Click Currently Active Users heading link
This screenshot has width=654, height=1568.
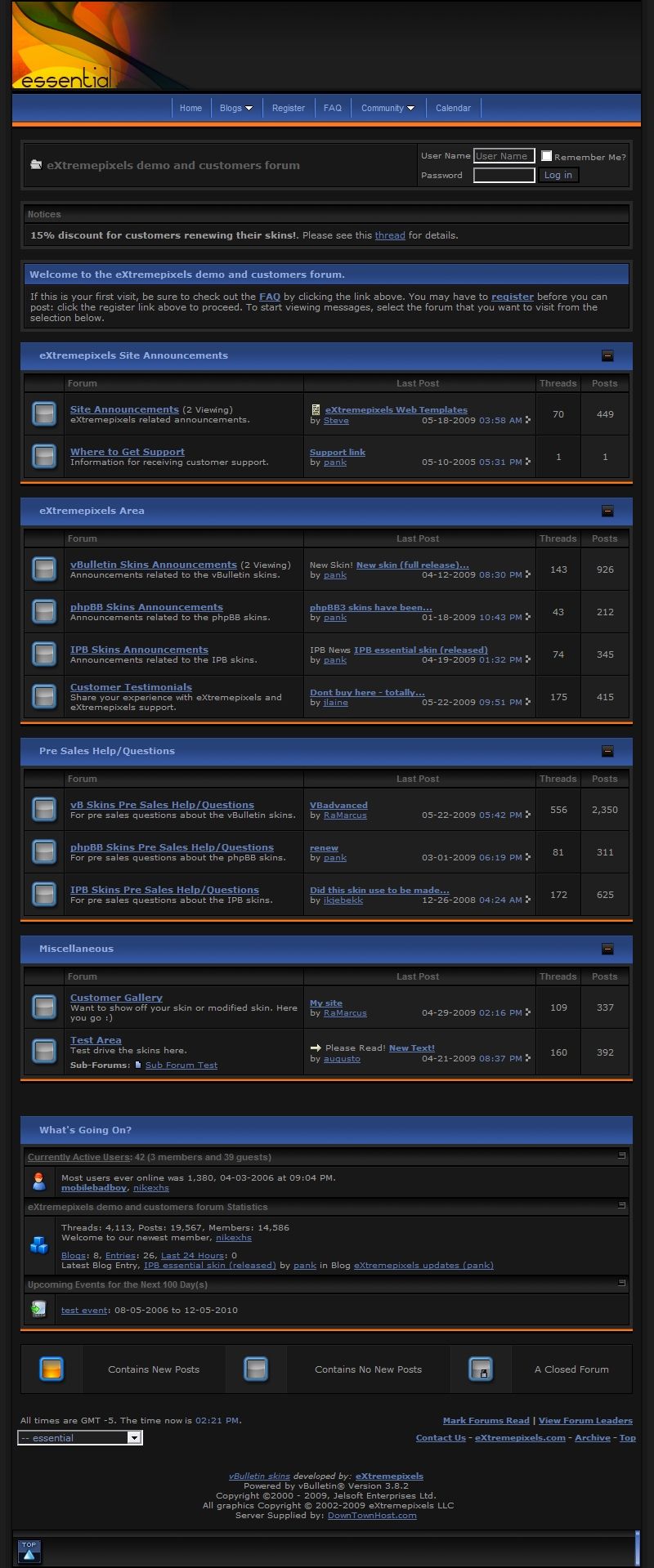(x=78, y=1157)
